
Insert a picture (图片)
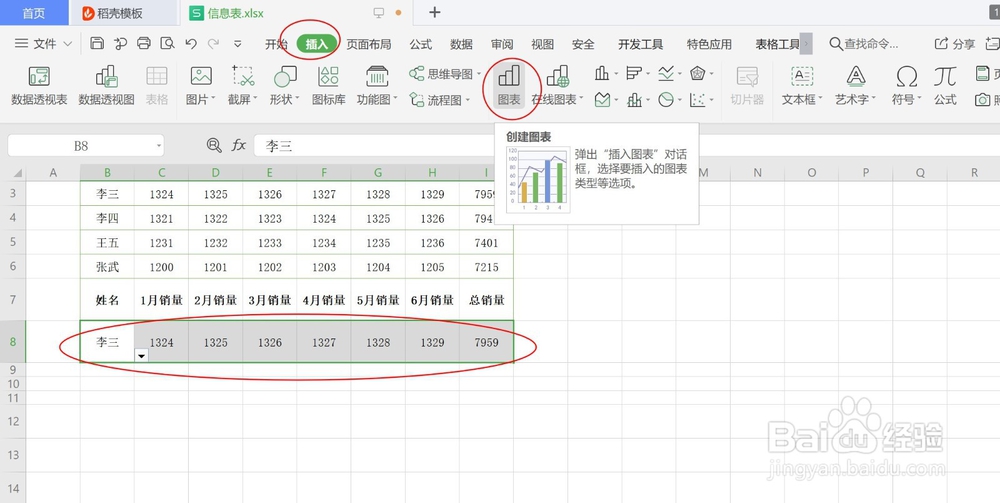[201, 85]
